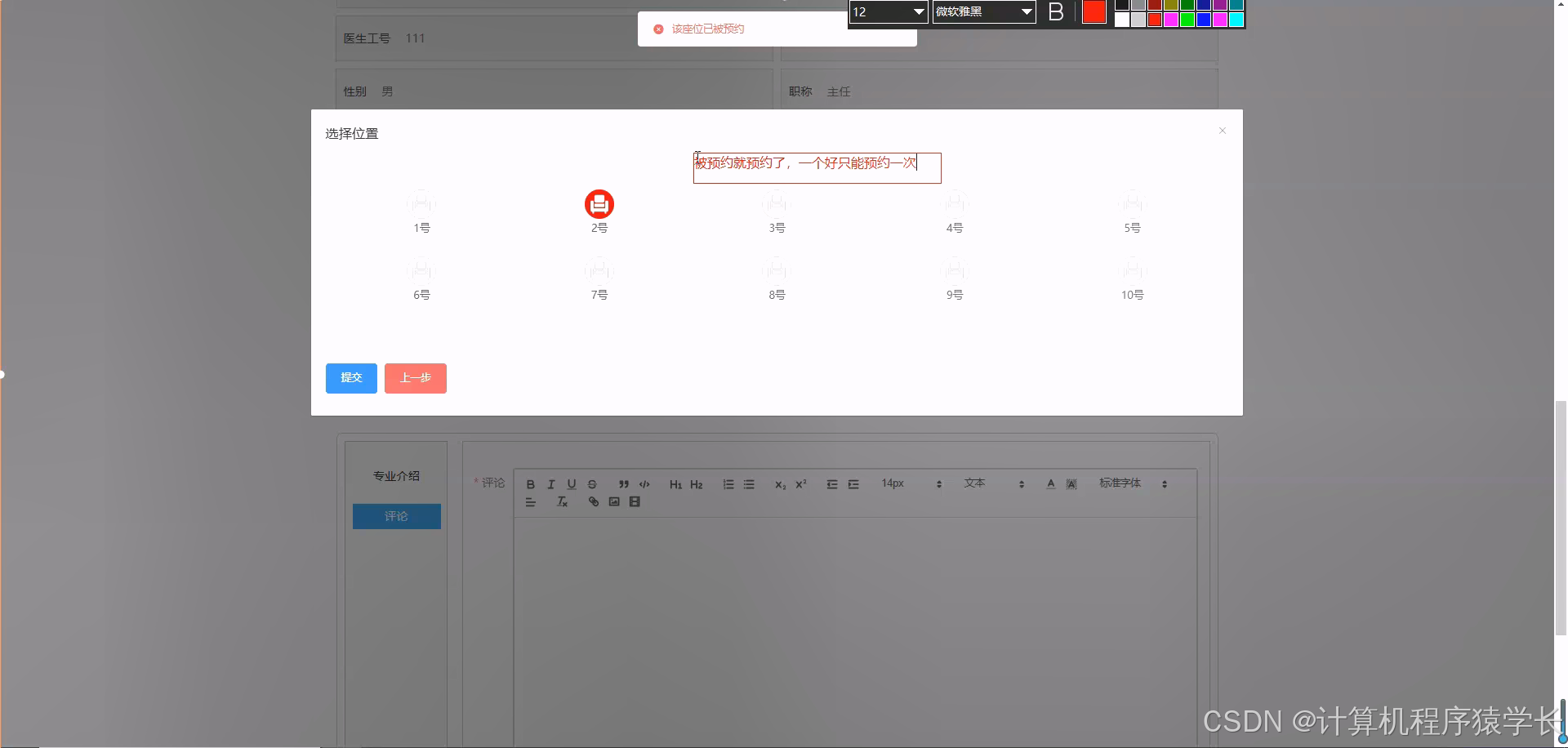Click inside the red annotation text box

(817, 168)
